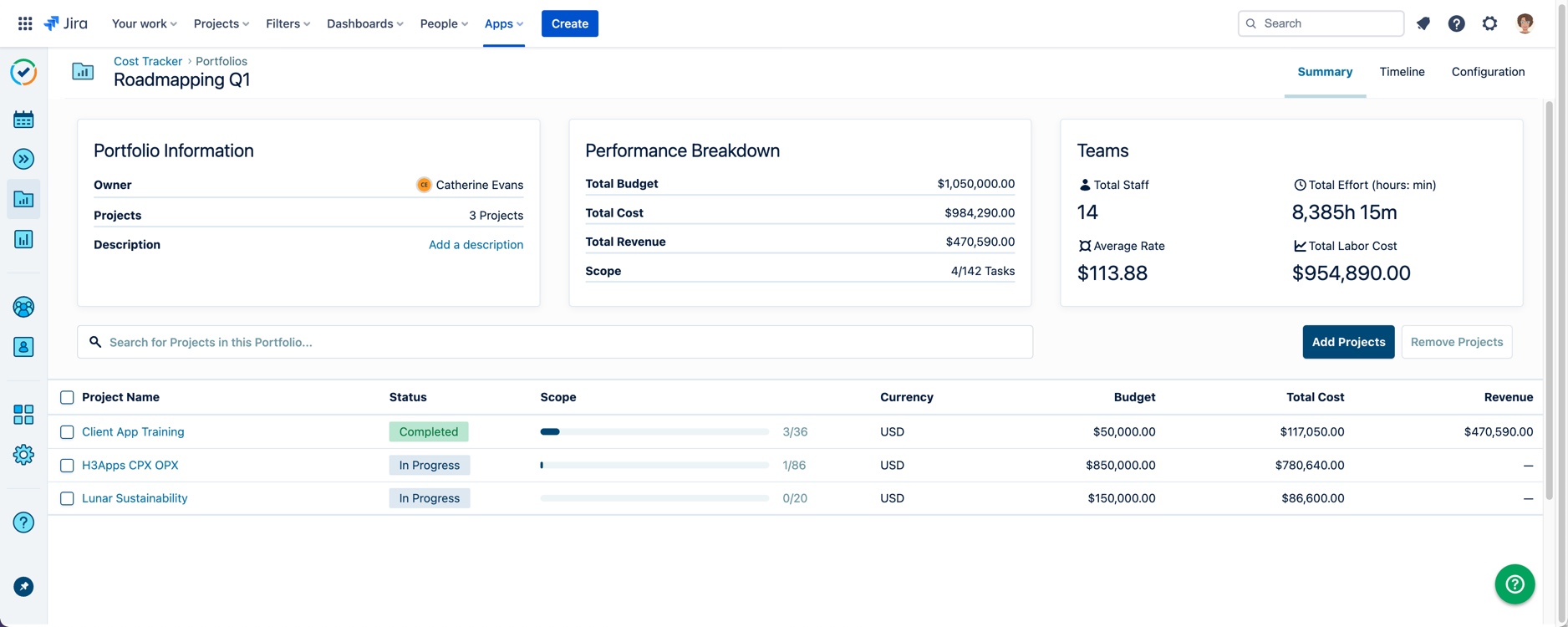Click the Create button
The image size is (1568, 627).
[x=569, y=23]
